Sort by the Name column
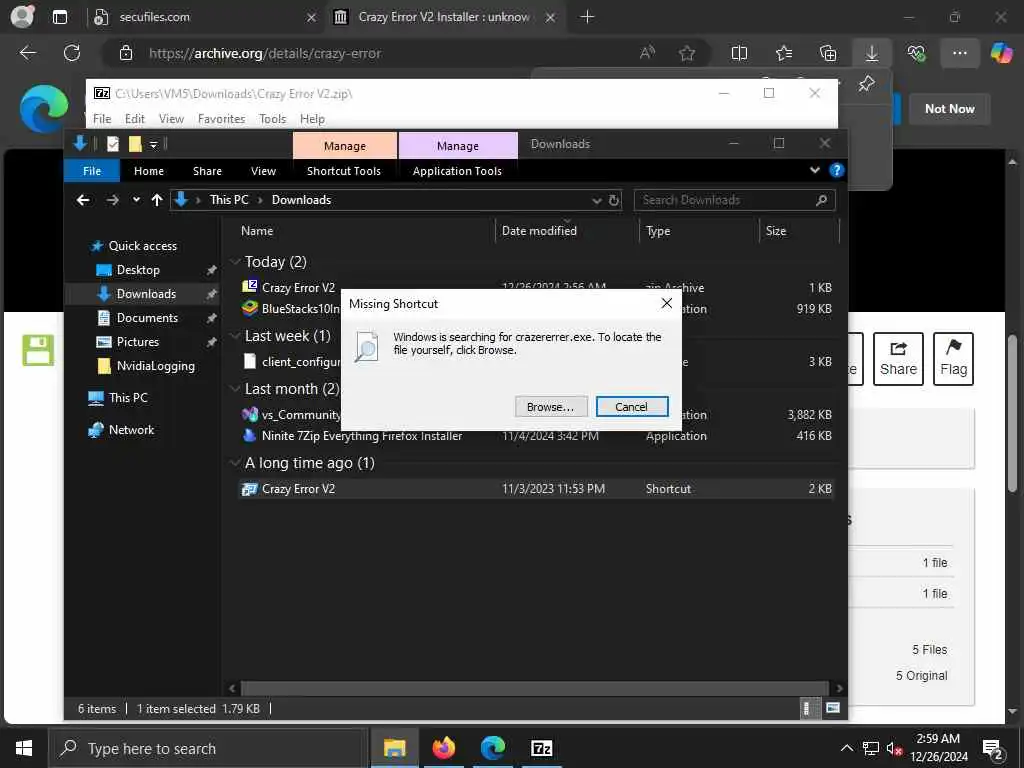Screen dimensions: 1024x768 [x=257, y=231]
